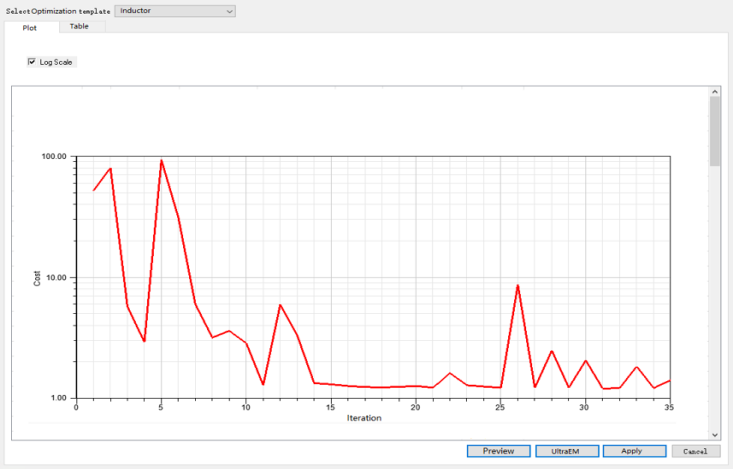Click the Iteration x-axis label
The image size is (733, 469).
tap(363, 418)
